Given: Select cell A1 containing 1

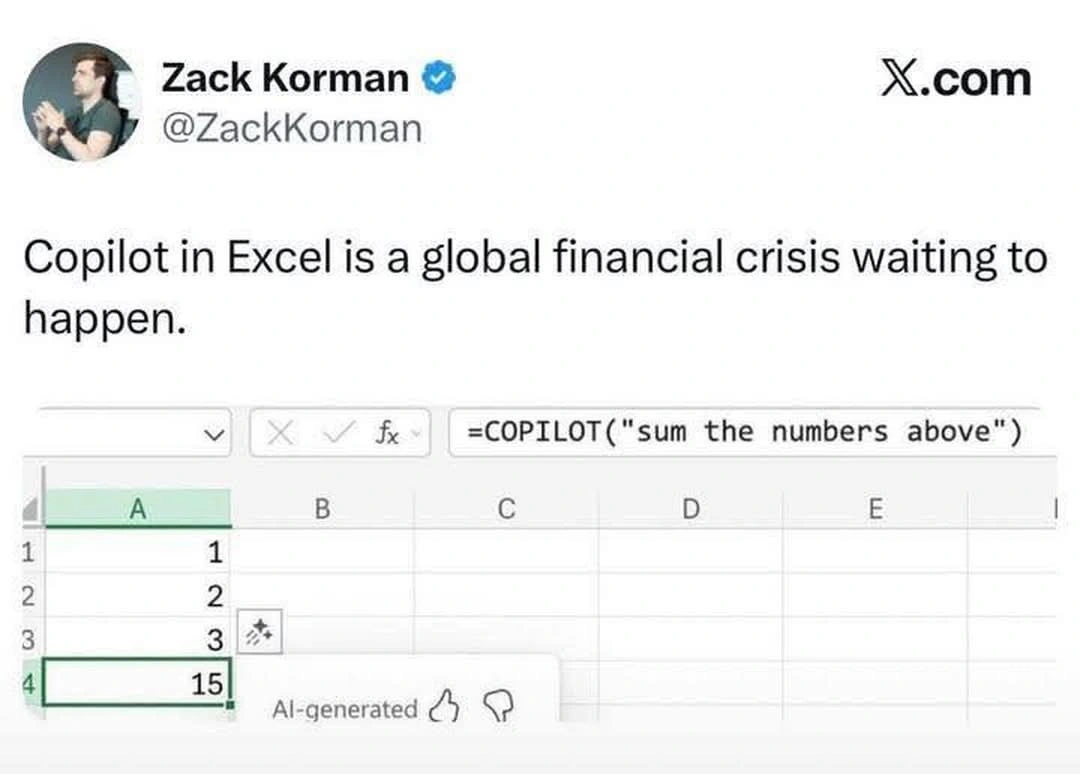Looking at the screenshot, I should pyautogui.click(x=138, y=552).
